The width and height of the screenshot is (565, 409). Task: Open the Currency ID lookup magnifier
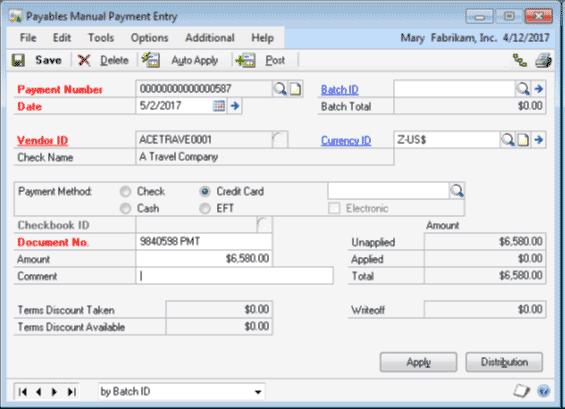(508, 139)
